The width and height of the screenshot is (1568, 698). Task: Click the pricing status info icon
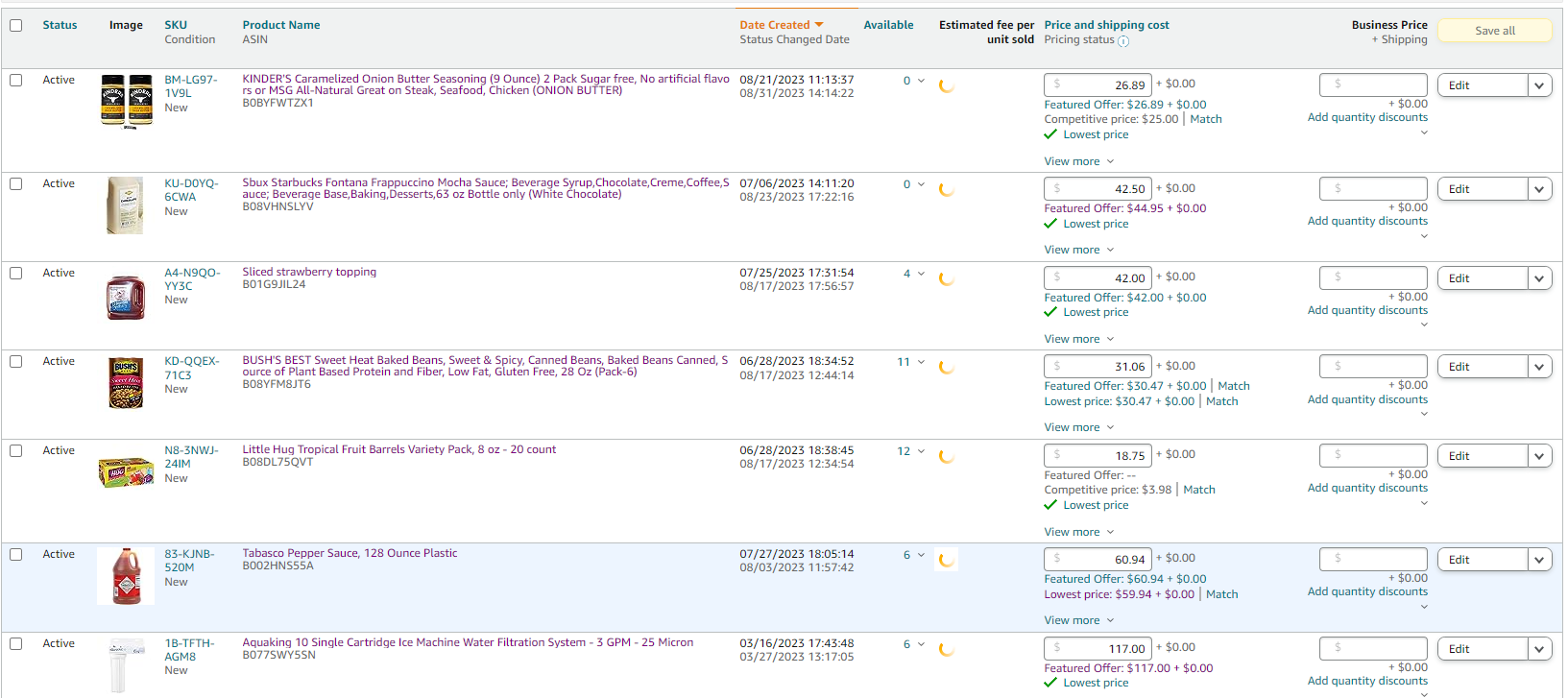point(1123,41)
